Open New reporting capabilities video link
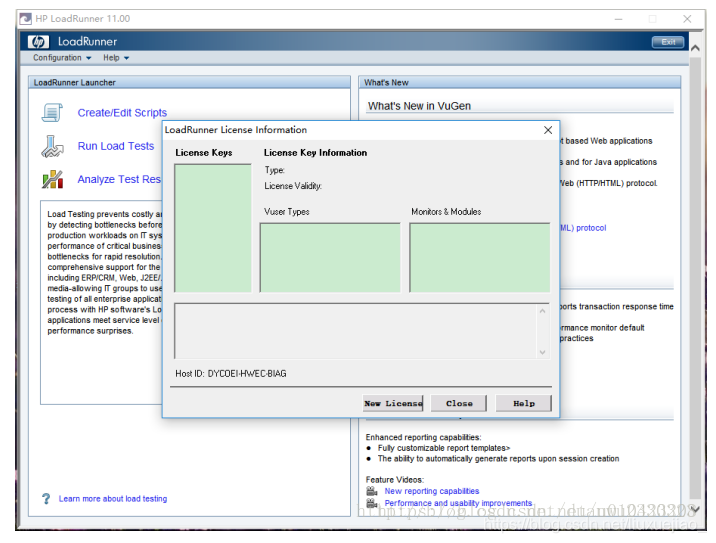The image size is (716, 543). click(432, 491)
